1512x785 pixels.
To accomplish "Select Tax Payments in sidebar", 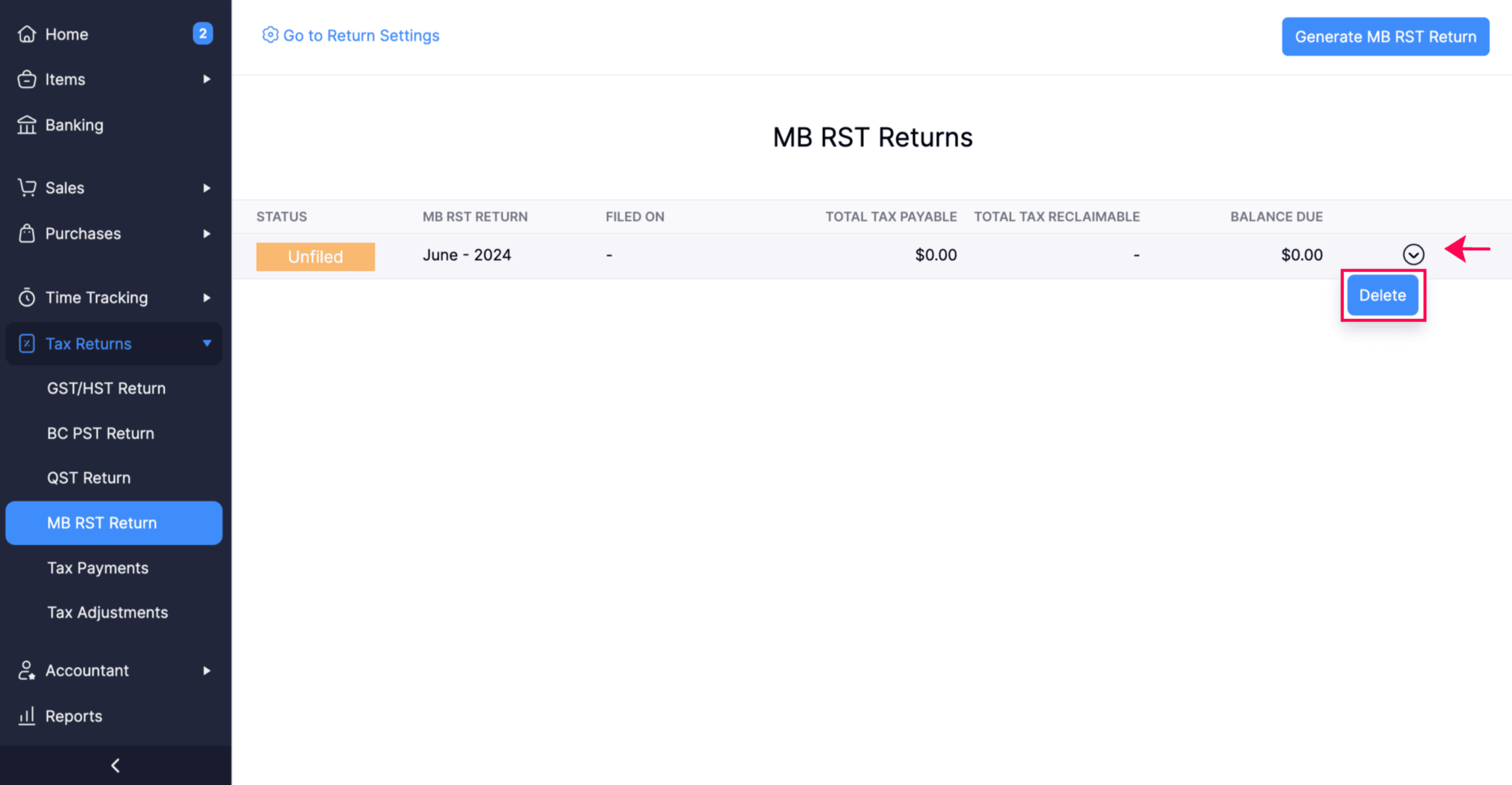I will 98,568.
